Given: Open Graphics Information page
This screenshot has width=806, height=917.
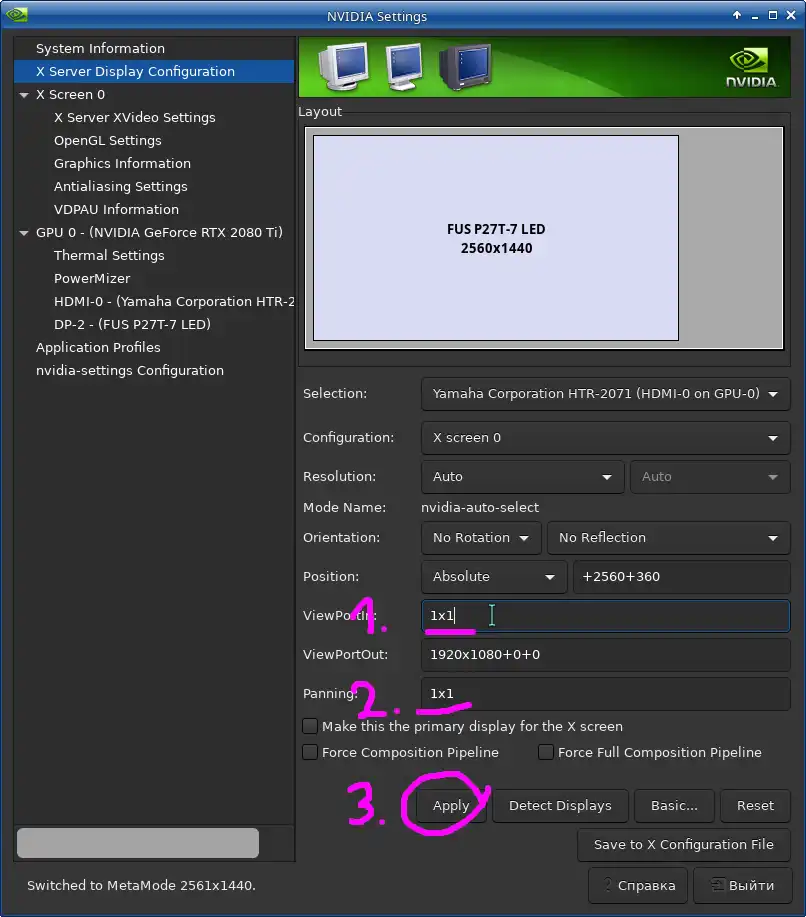Looking at the screenshot, I should [122, 163].
